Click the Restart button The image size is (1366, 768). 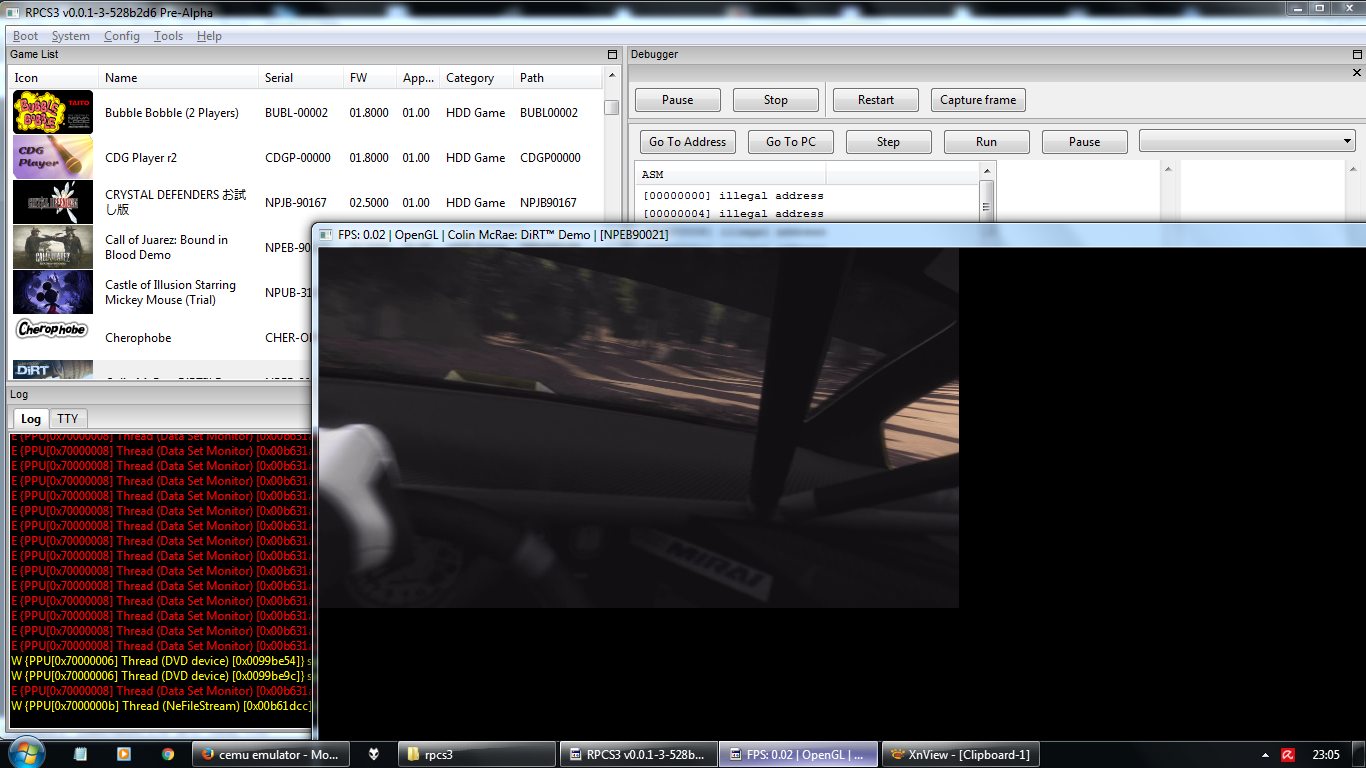point(875,100)
